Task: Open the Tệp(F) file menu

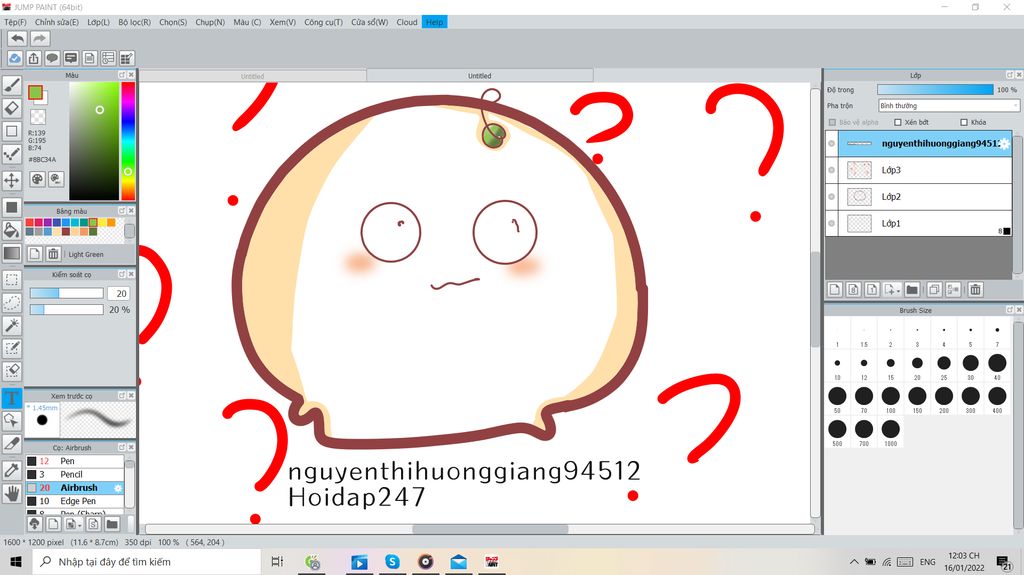Action: tap(15, 22)
